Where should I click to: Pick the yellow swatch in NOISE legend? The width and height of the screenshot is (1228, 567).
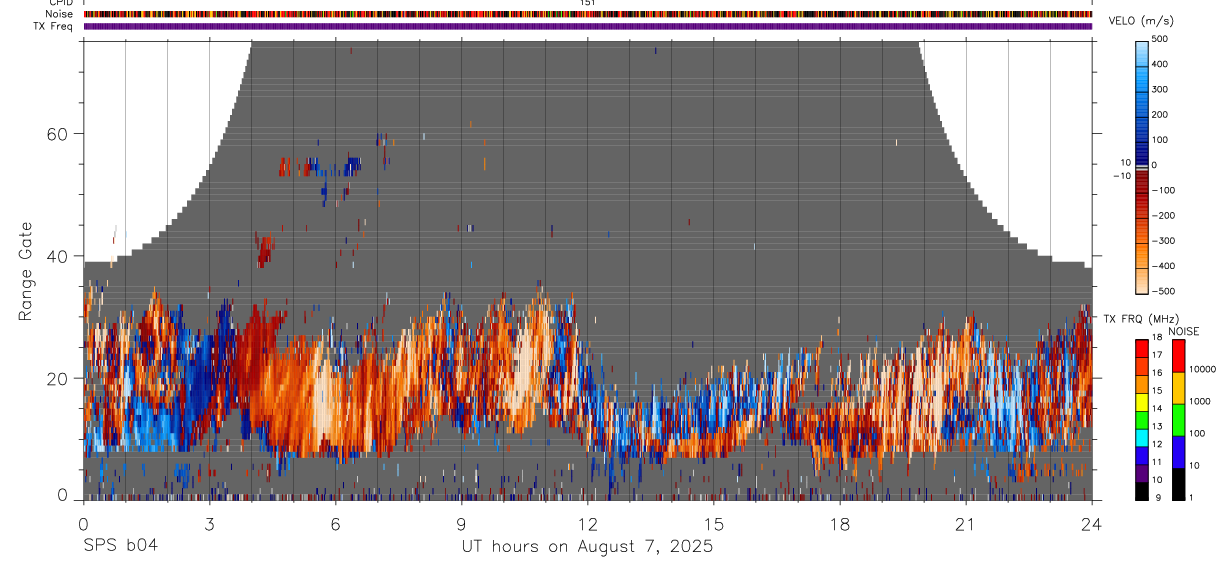1179,388
